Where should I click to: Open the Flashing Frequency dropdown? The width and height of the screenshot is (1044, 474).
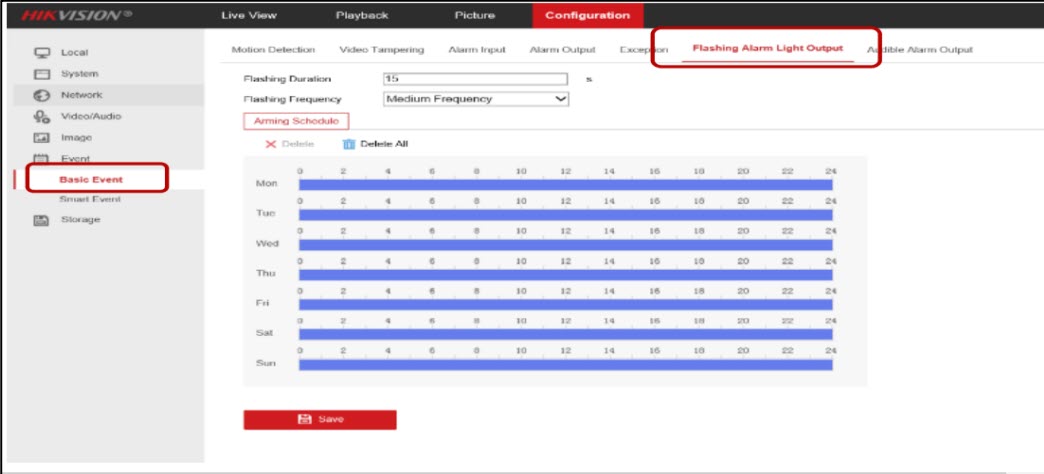pos(476,99)
